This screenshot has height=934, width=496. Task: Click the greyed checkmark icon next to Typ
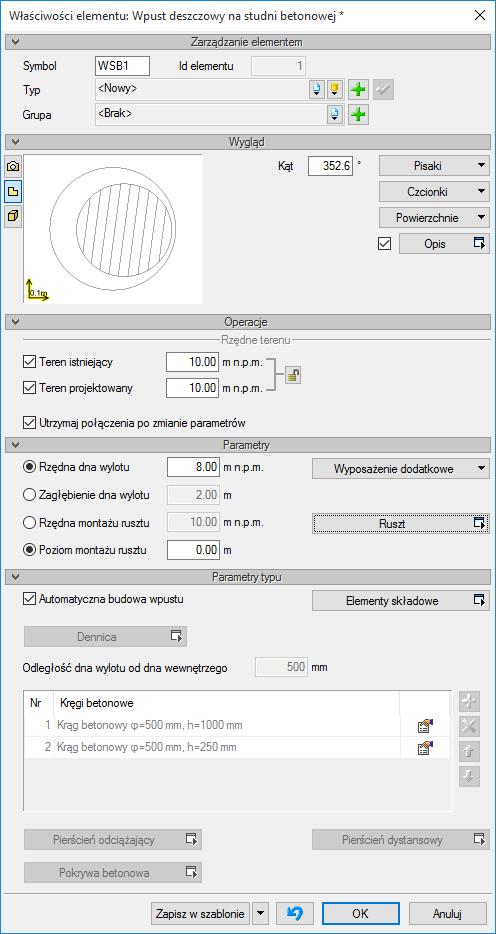click(384, 90)
